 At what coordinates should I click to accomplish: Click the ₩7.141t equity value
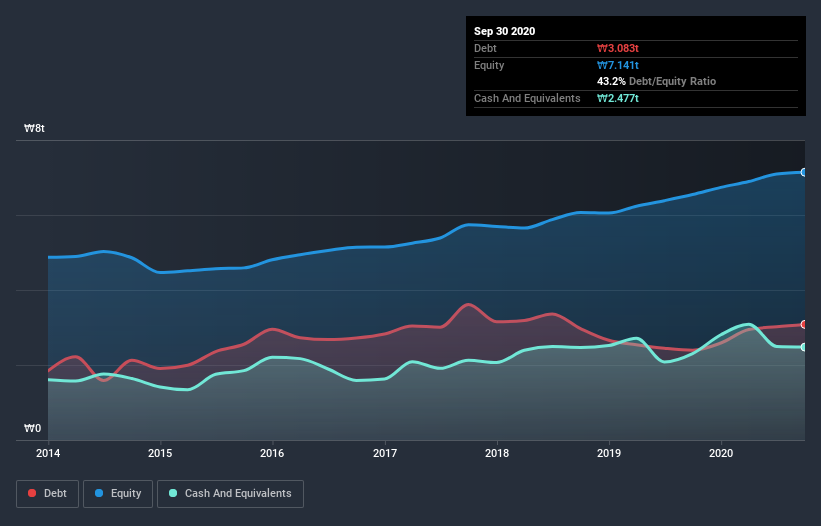618,65
